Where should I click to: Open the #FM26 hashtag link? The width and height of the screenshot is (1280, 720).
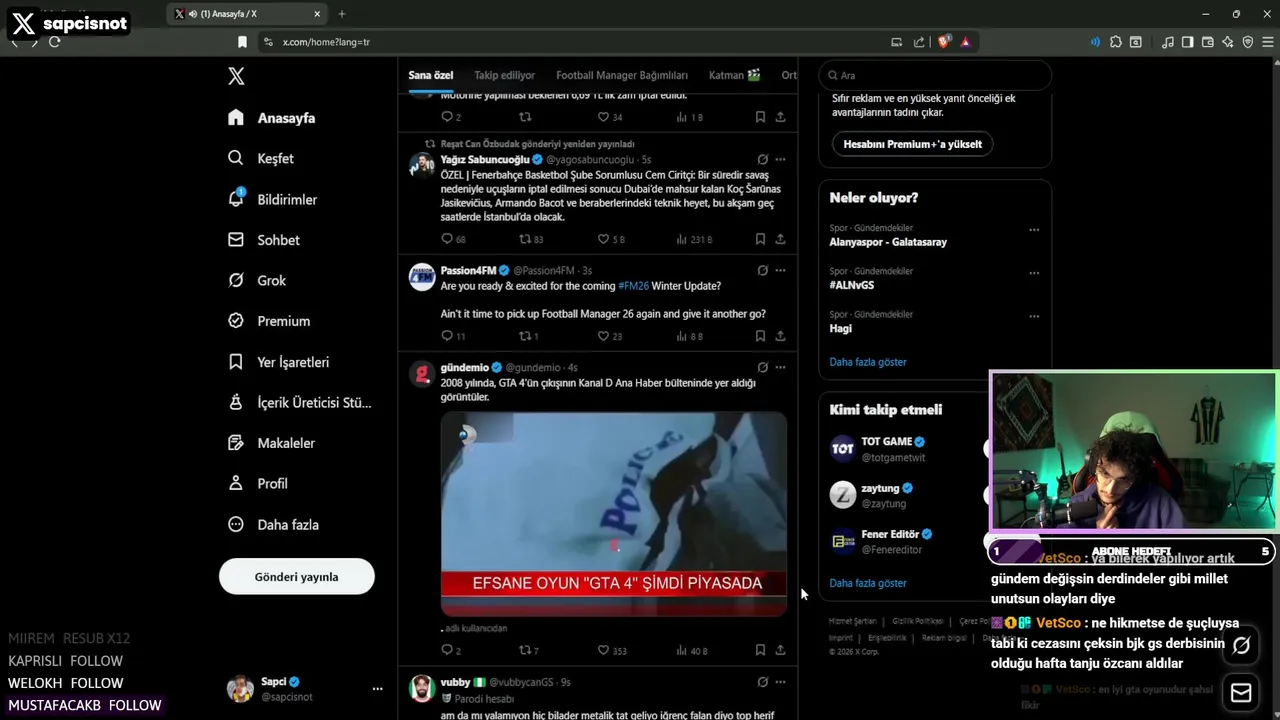(633, 286)
